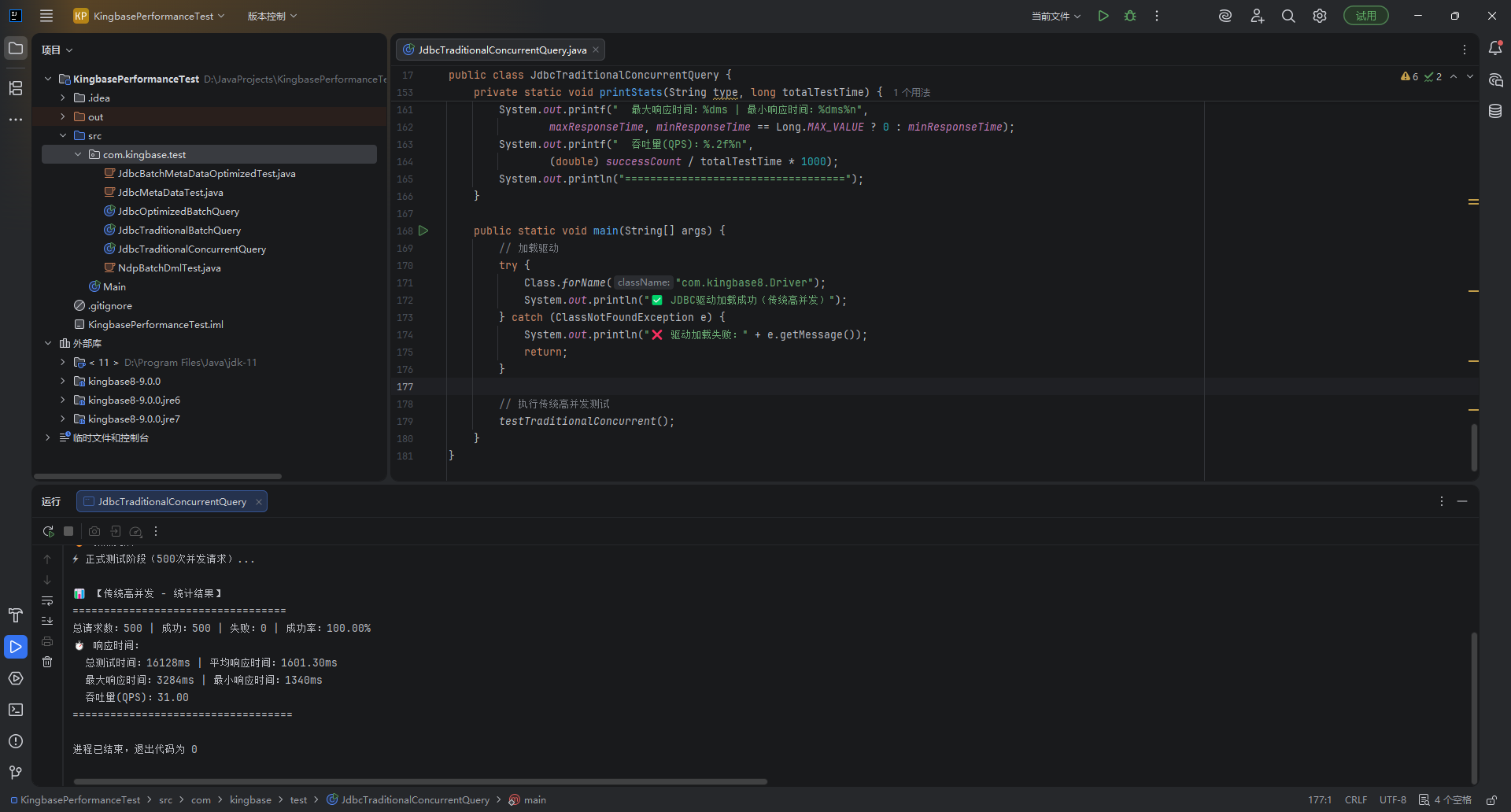Start debugging with the bug icon
1511x812 pixels.
1130,16
